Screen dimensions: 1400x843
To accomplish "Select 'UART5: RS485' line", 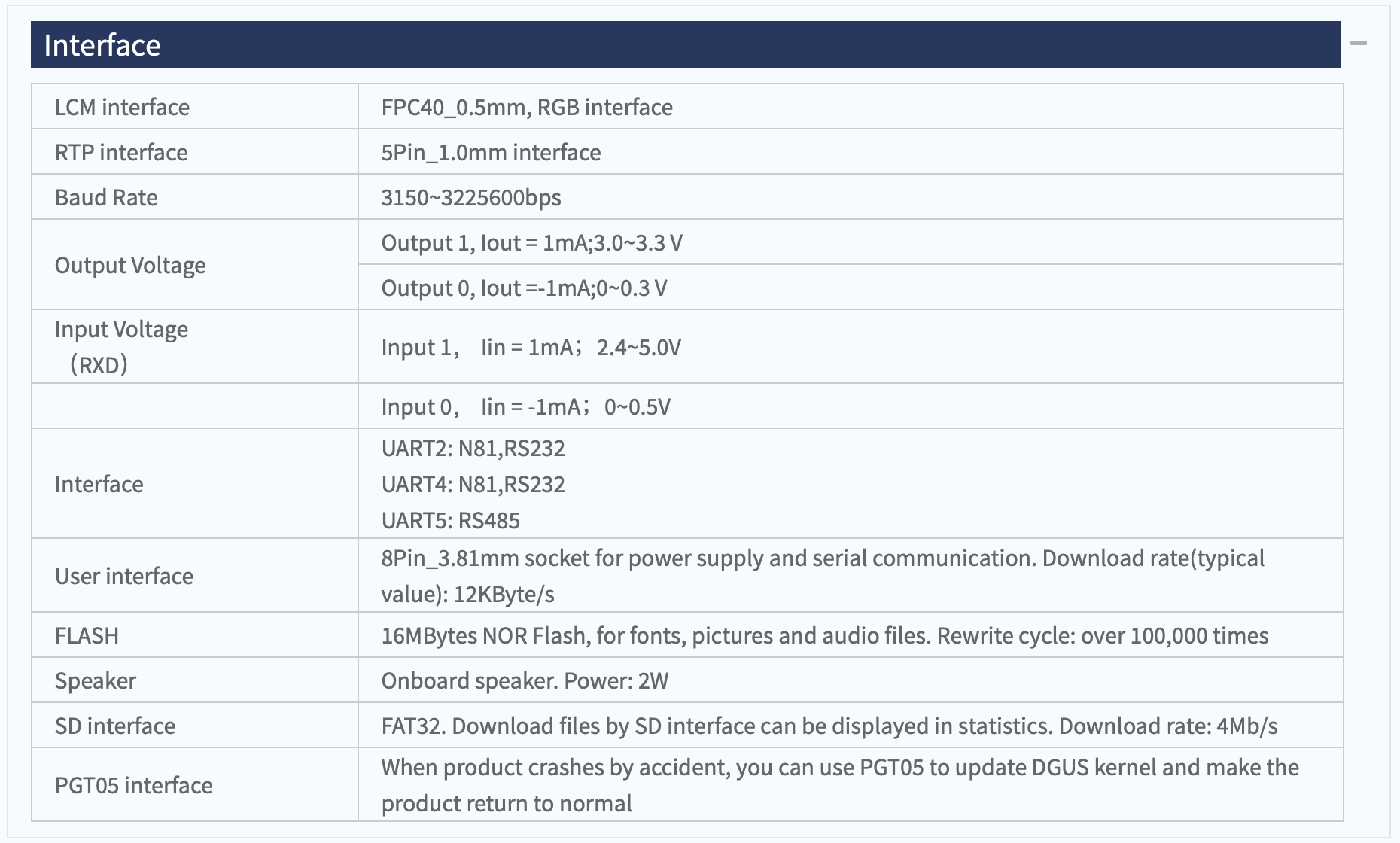I will coord(450,521).
